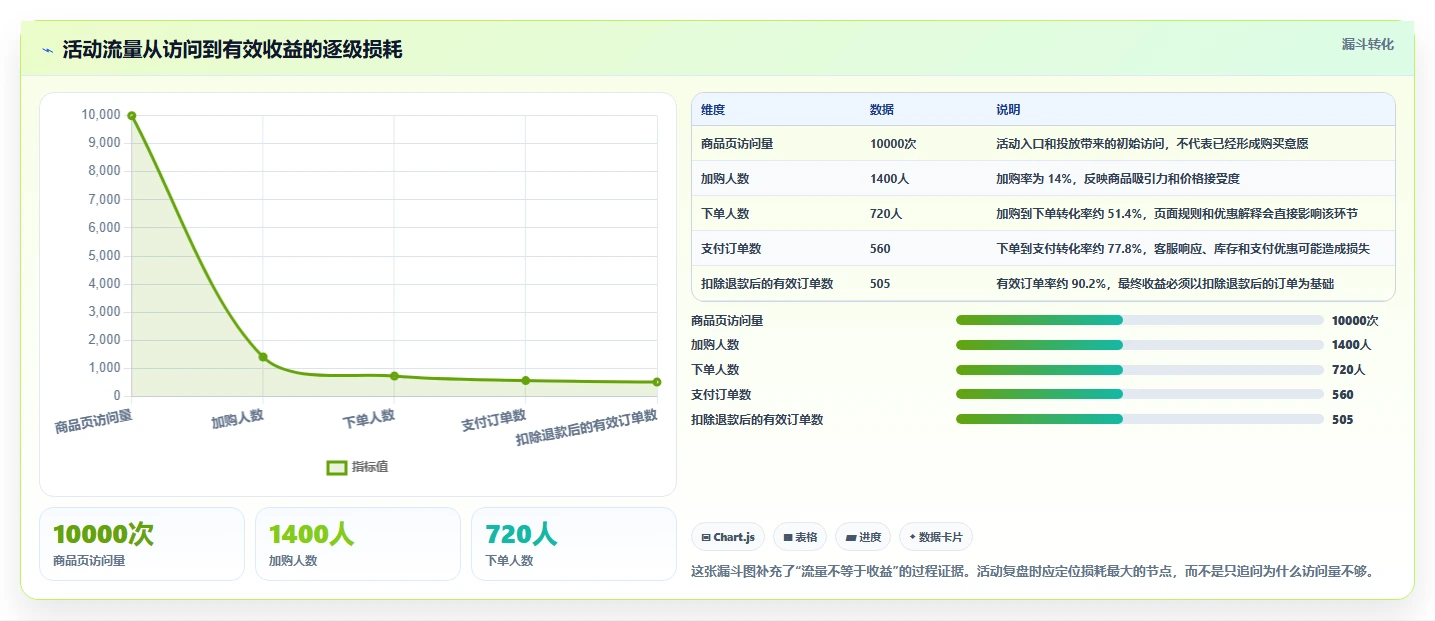Click the chart point for 下单人数
The width and height of the screenshot is (1435, 621).
coord(394,376)
